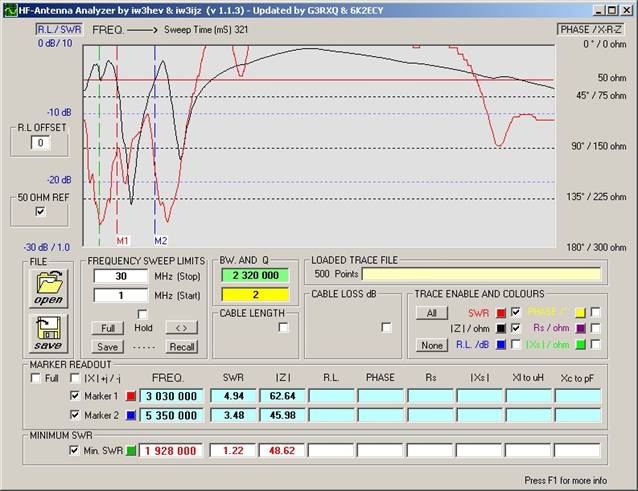Click the save file icon
638x491 pixels.
pyautogui.click(x=48, y=334)
